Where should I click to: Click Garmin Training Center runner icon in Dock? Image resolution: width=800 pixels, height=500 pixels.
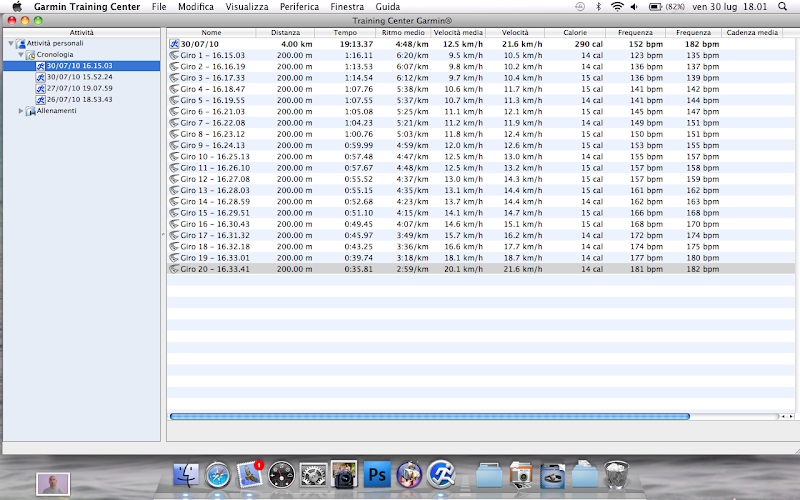441,474
